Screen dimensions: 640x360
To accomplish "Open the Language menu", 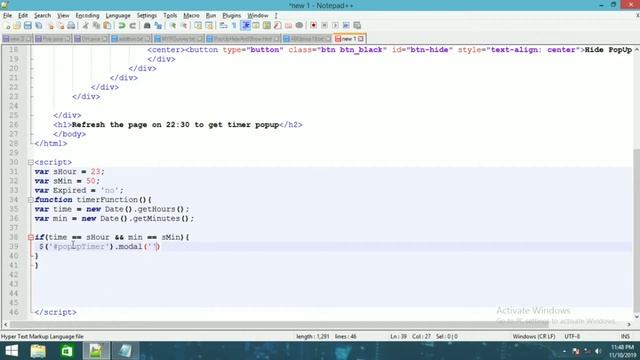I will [x=118, y=16].
